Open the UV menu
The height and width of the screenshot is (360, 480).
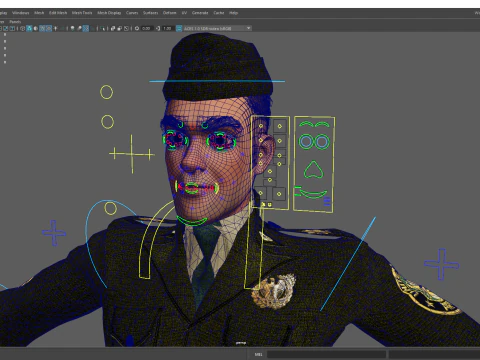pyautogui.click(x=184, y=13)
